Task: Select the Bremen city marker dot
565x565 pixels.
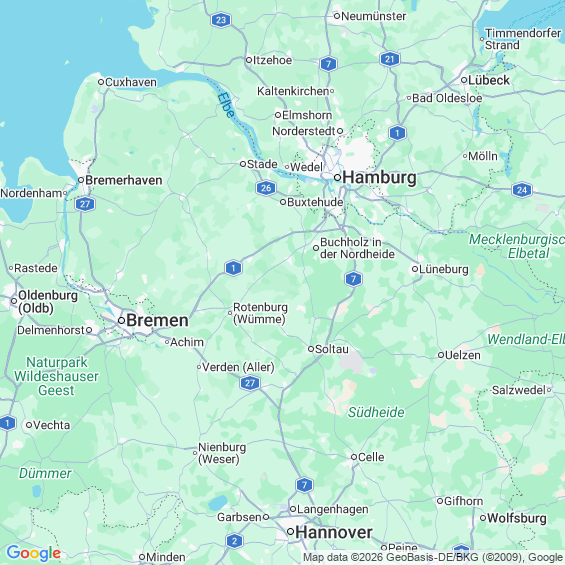Action: [x=121, y=320]
